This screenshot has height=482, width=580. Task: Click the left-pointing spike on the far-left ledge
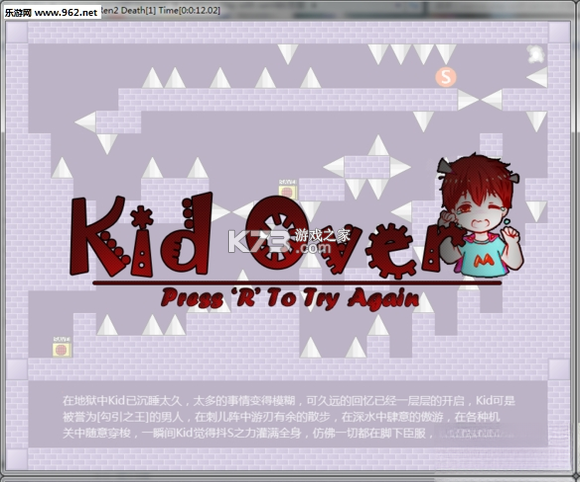(x=85, y=122)
